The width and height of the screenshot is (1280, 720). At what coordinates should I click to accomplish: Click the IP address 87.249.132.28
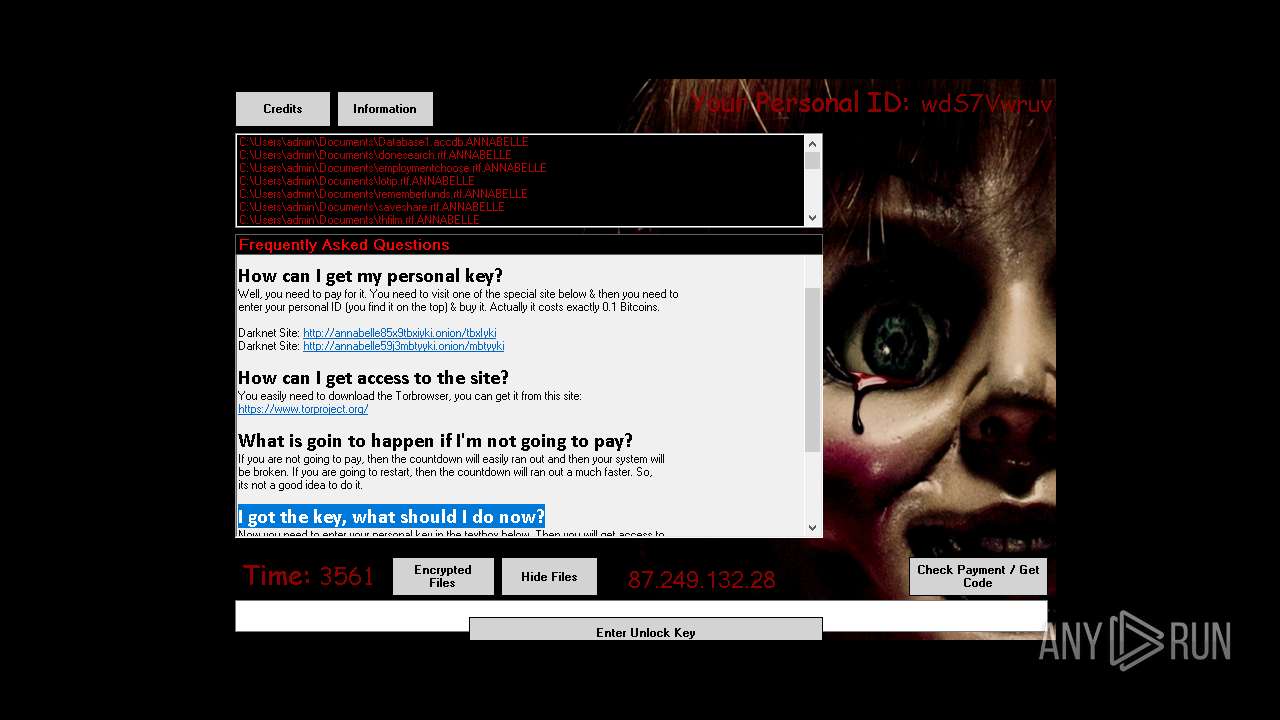tap(701, 580)
